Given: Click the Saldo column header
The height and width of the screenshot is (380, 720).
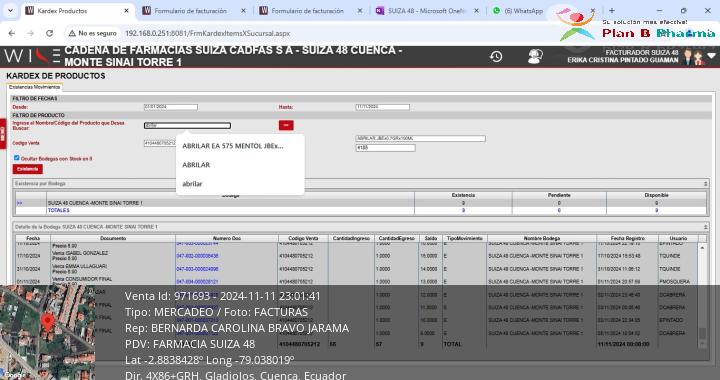Looking at the screenshot, I should pos(431,239).
